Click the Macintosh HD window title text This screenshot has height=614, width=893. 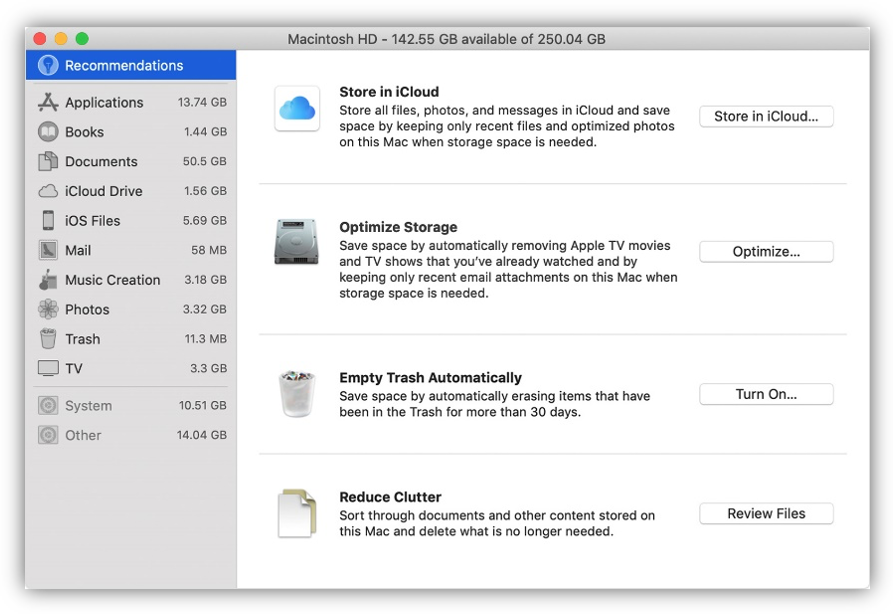[x=446, y=39]
